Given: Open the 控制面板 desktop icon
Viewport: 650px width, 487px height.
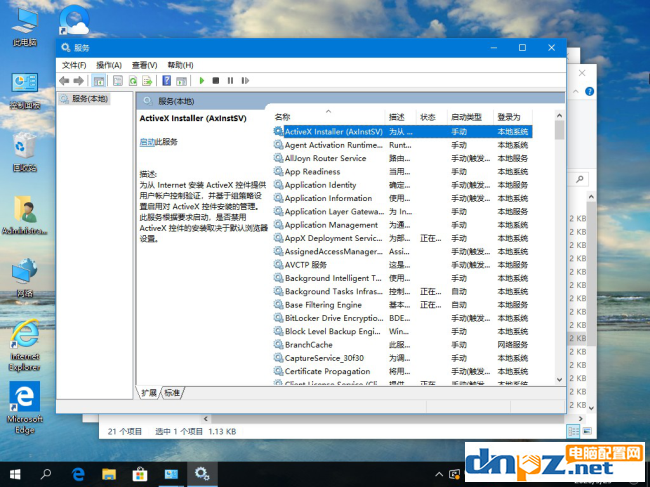Looking at the screenshot, I should 25,91.
